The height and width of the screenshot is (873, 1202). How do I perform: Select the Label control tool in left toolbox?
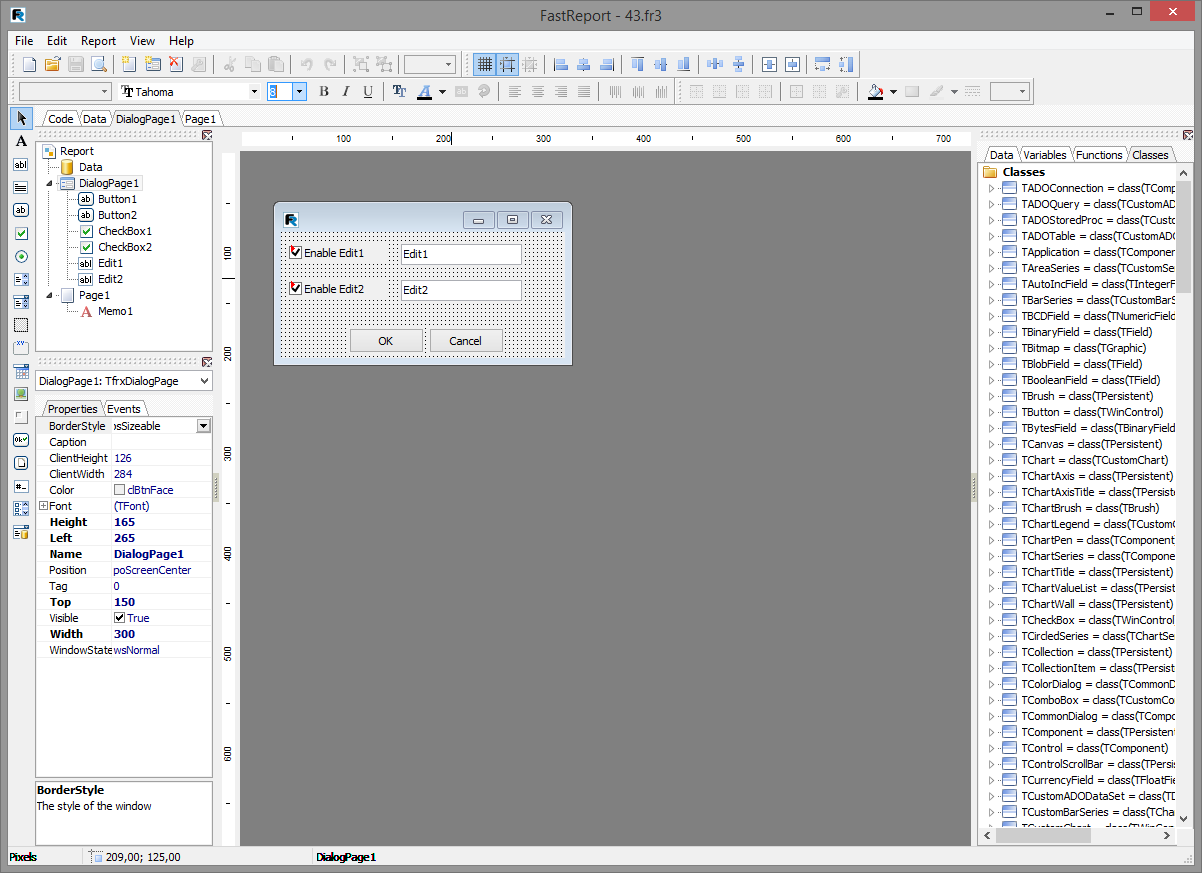[x=21, y=141]
